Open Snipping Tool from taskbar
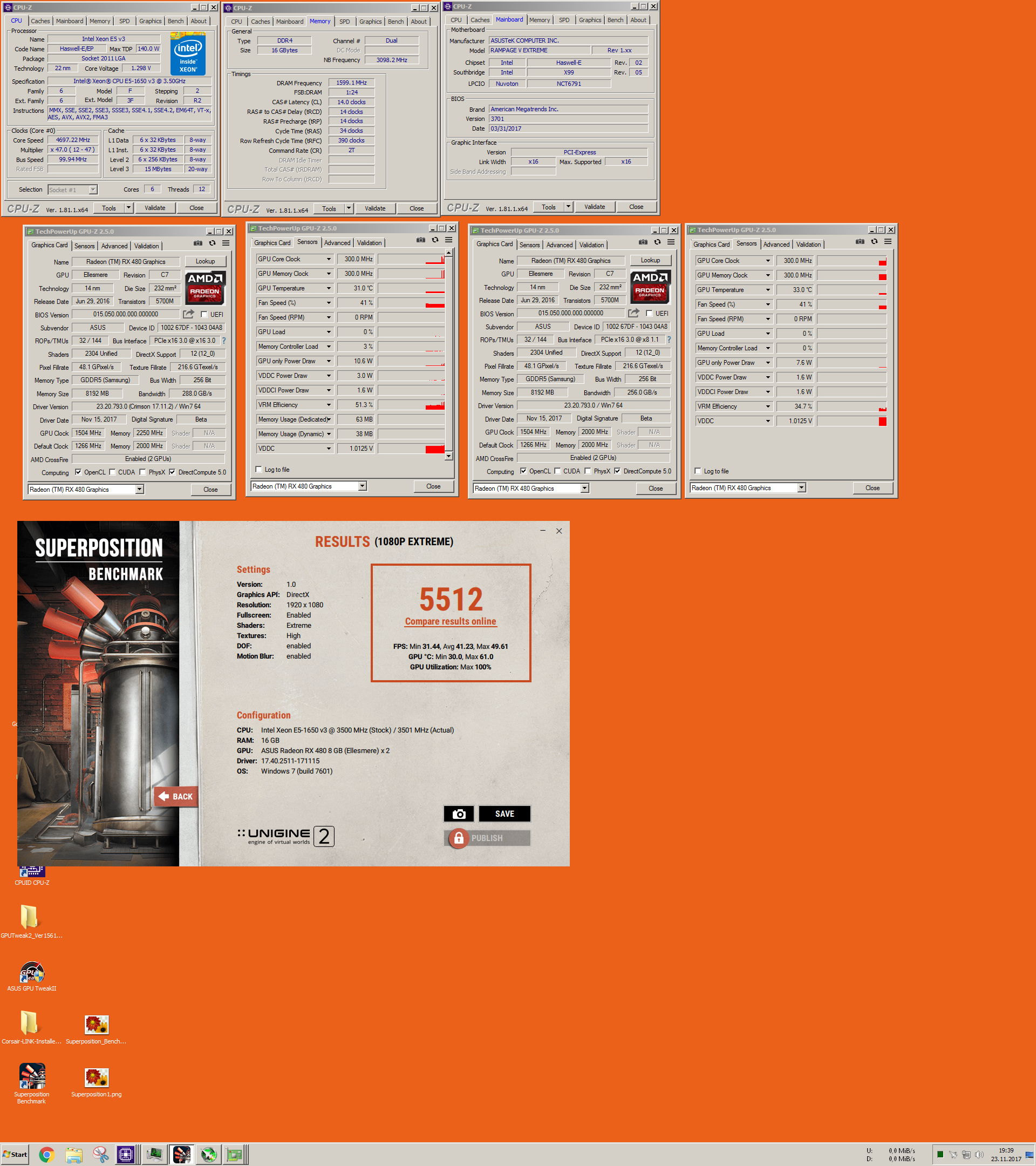 coord(100,1155)
